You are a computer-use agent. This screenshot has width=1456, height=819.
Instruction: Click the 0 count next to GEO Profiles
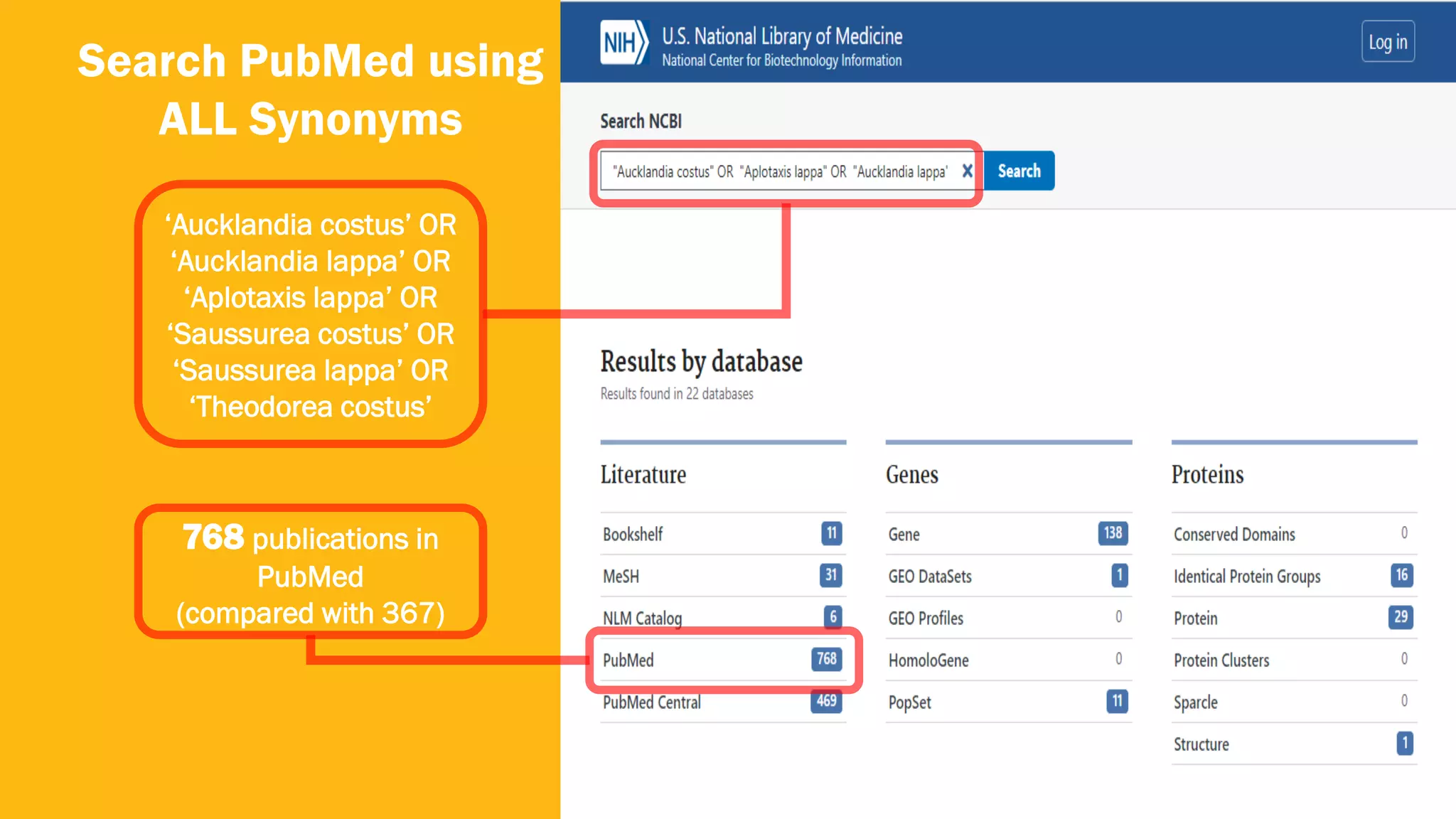(x=1118, y=617)
